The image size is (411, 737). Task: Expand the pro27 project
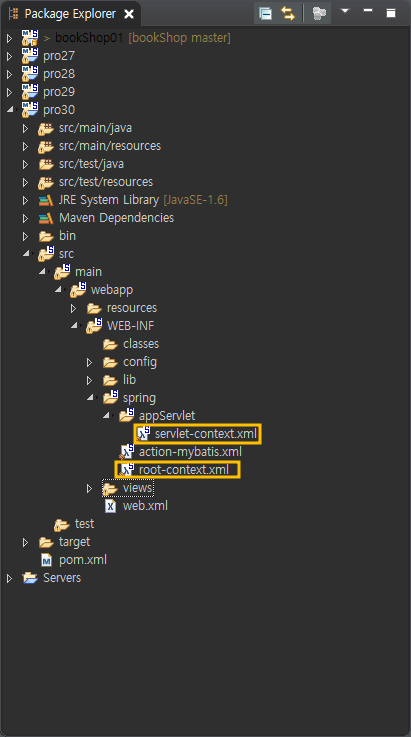(9, 56)
